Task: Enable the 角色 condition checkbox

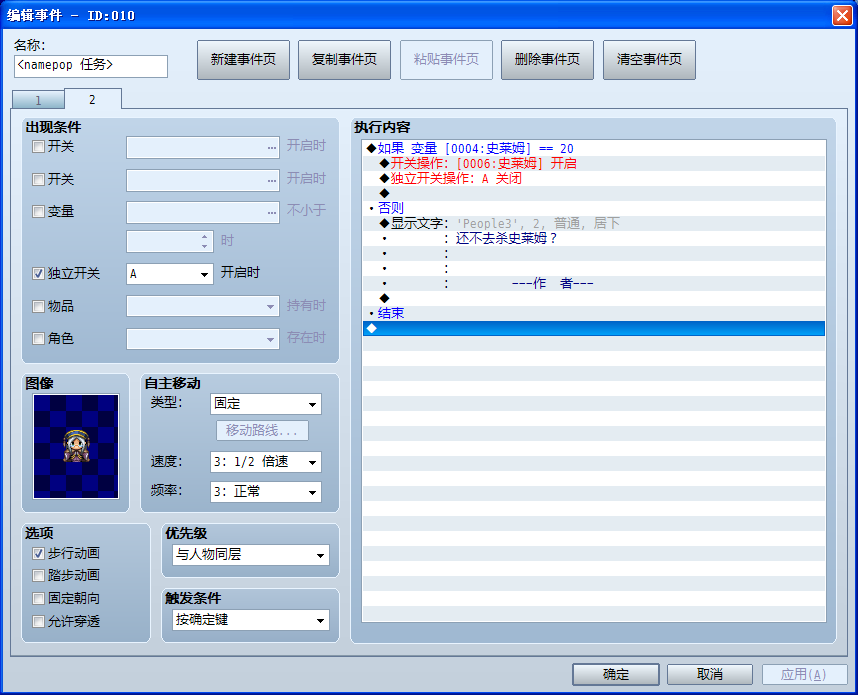Action: (38, 339)
